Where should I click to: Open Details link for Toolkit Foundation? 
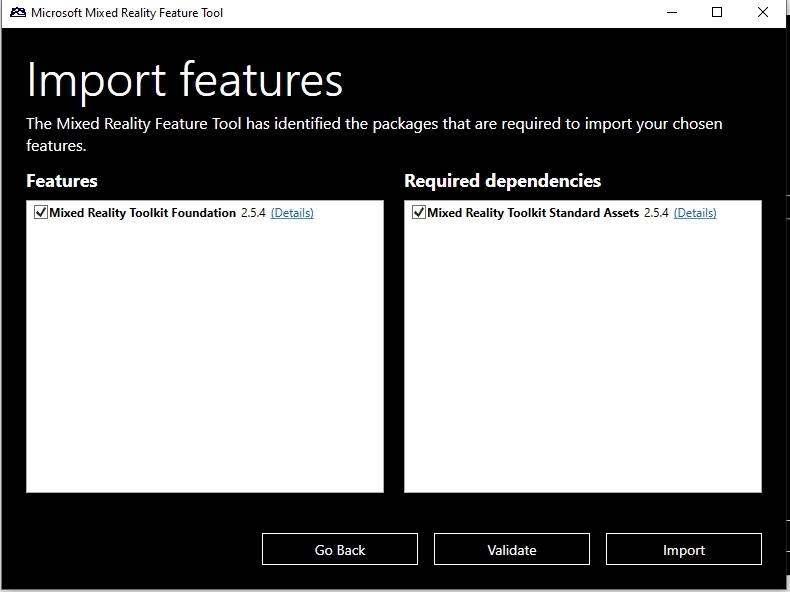click(292, 213)
